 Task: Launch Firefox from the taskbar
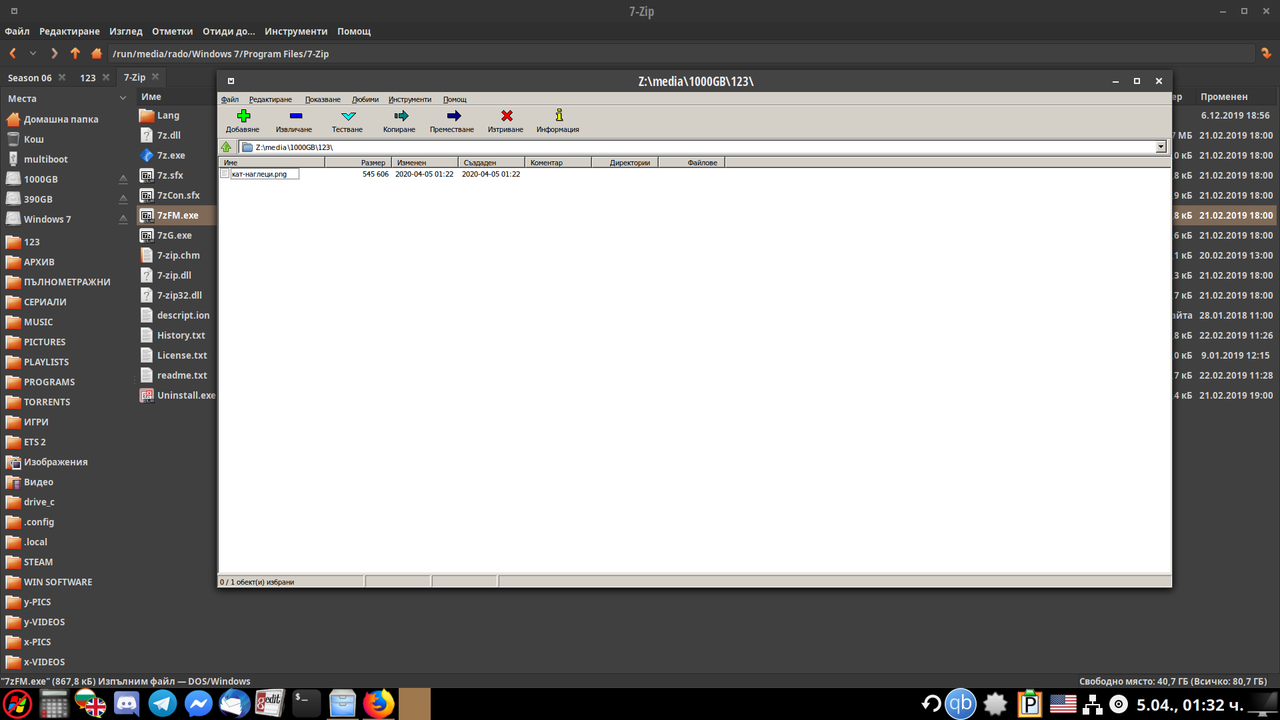(379, 704)
